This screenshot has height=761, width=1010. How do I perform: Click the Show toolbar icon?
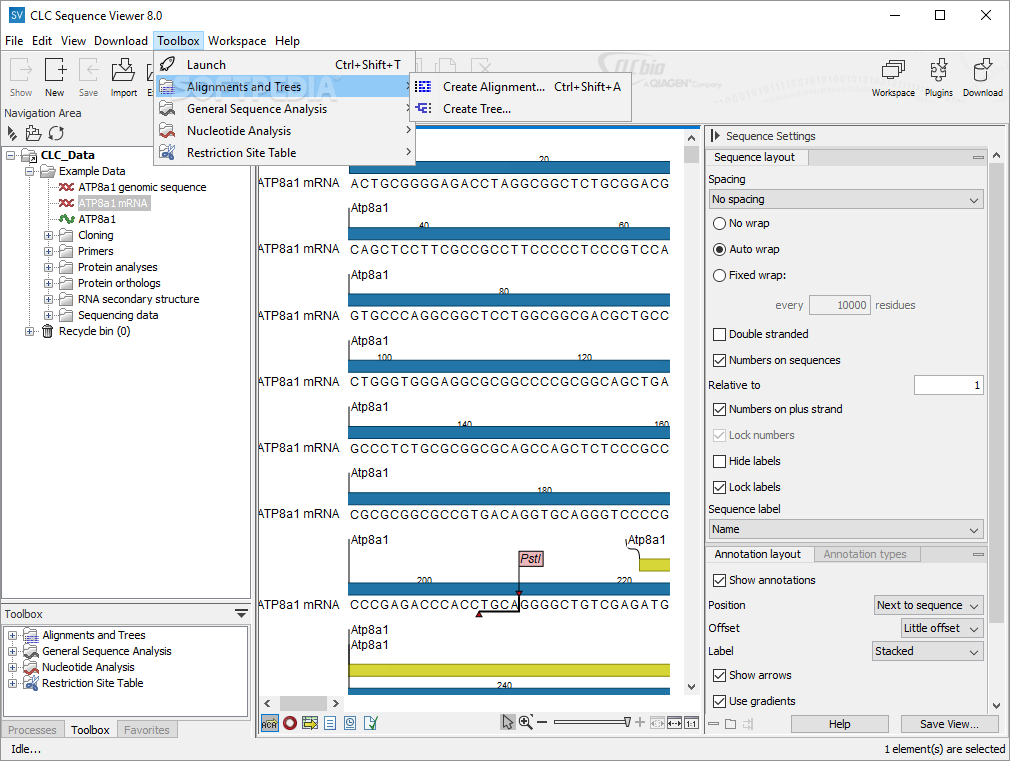pyautogui.click(x=21, y=77)
